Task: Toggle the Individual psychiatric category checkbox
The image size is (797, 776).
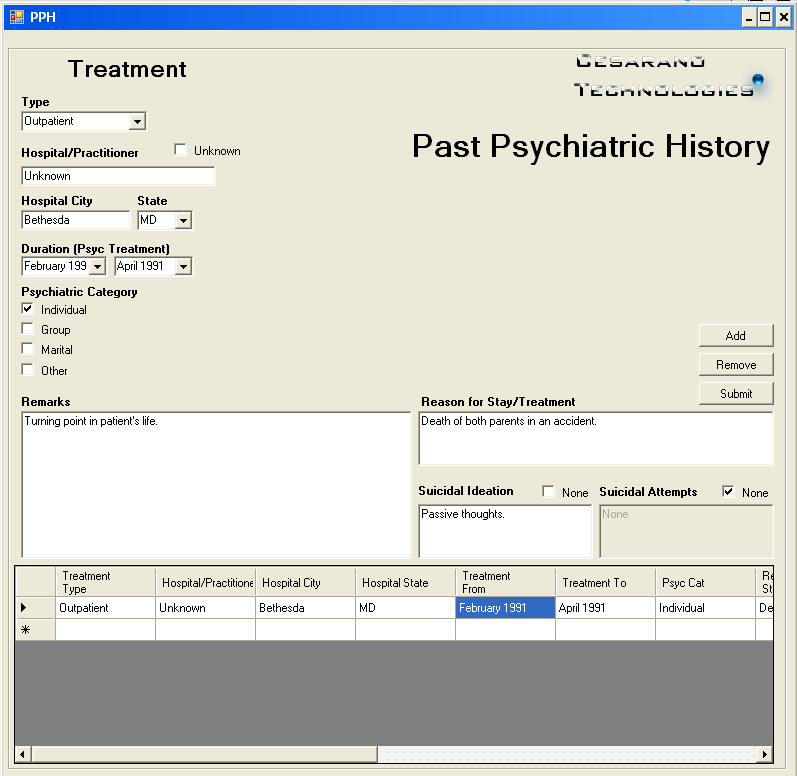Action: click(x=28, y=309)
